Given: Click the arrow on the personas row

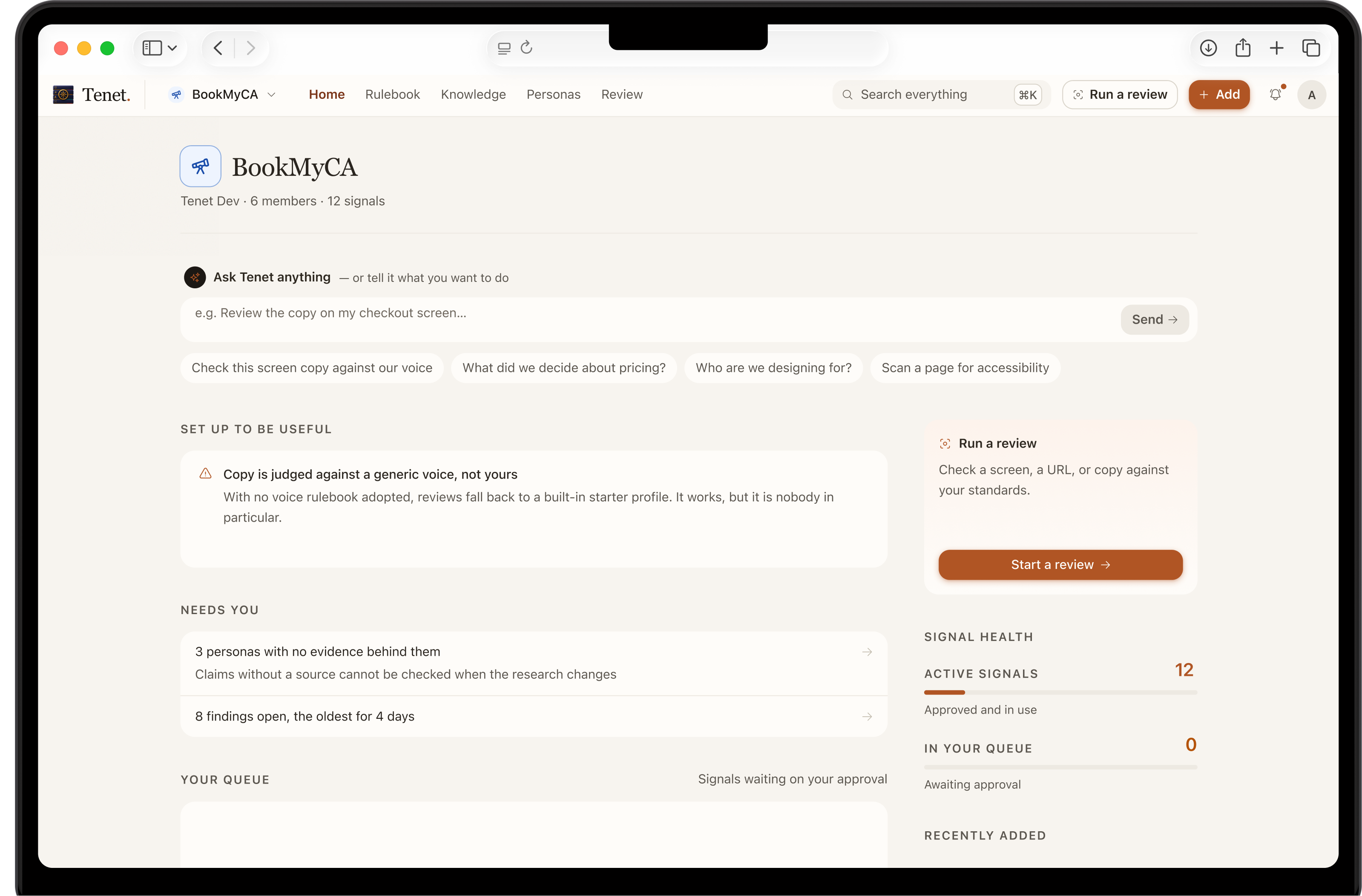Looking at the screenshot, I should (x=867, y=652).
